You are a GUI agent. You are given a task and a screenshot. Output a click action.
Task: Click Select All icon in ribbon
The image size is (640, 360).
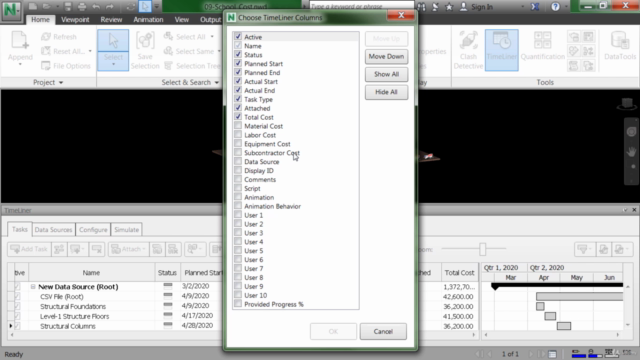tap(168, 36)
